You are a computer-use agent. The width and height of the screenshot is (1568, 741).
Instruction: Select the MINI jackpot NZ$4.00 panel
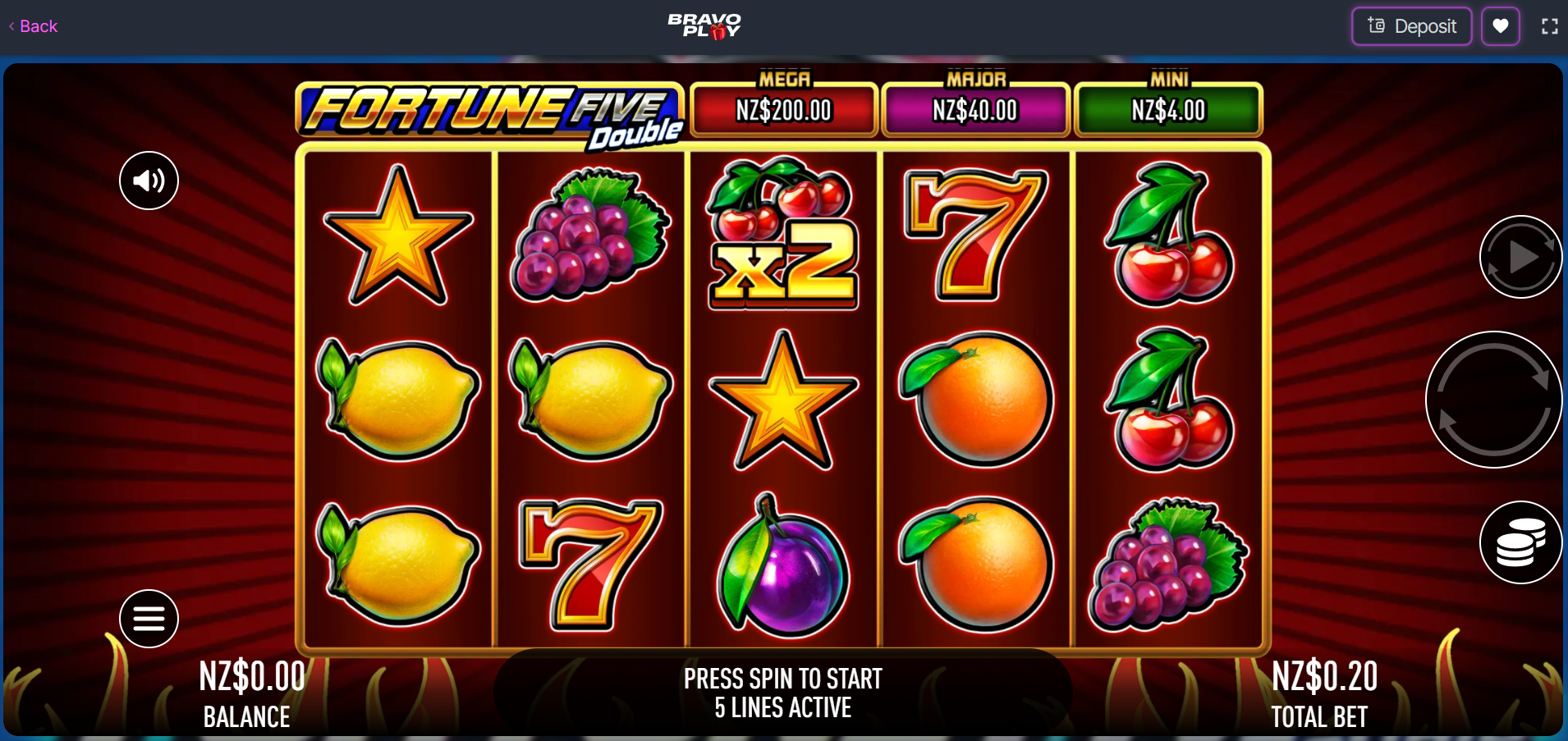[x=1168, y=107]
